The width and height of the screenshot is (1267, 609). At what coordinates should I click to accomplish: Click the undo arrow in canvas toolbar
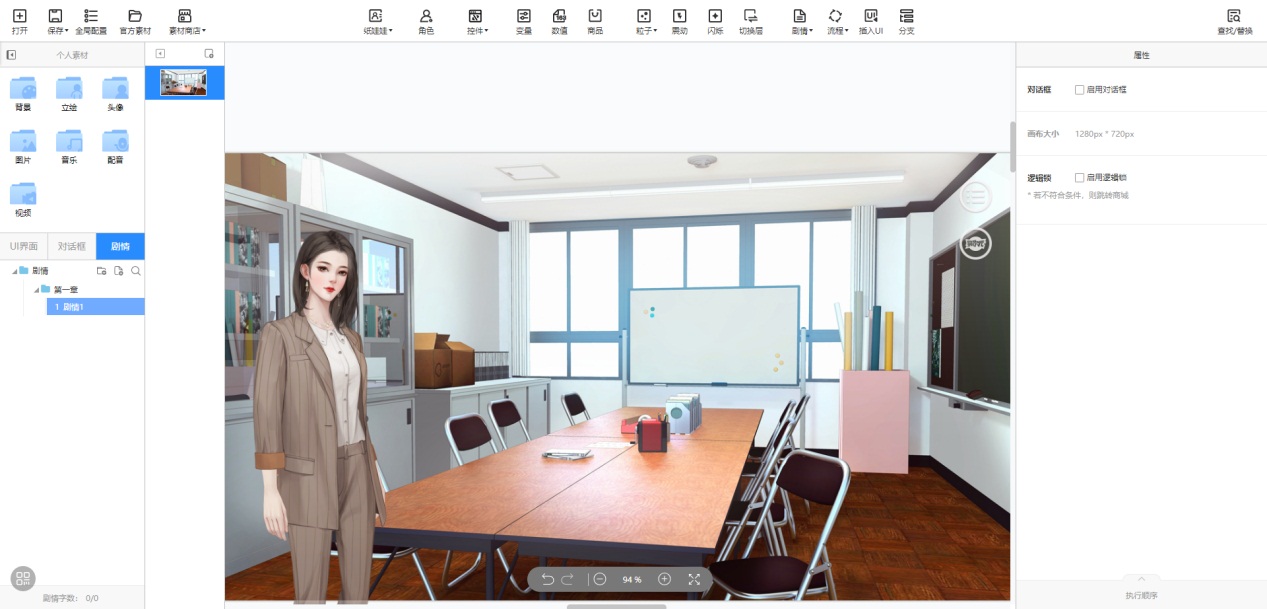click(547, 579)
